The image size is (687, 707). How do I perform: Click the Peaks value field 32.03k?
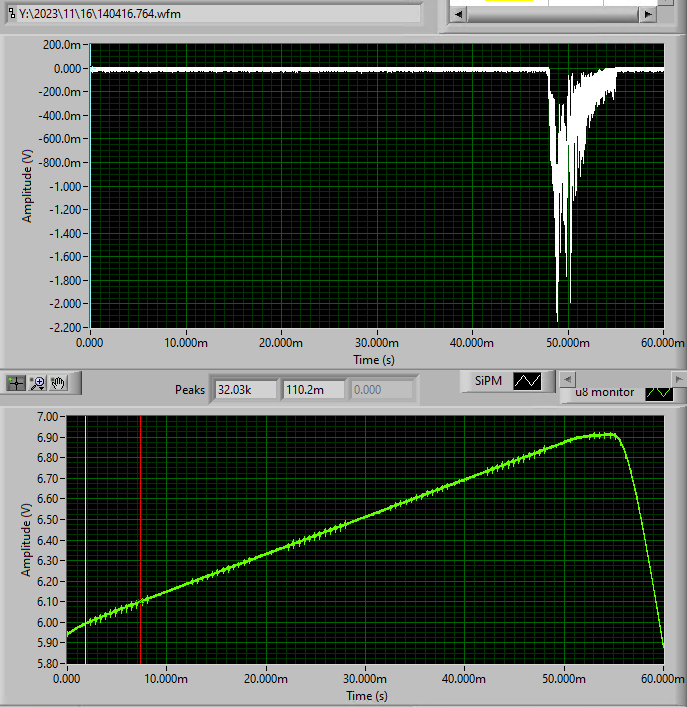pyautogui.click(x=246, y=390)
